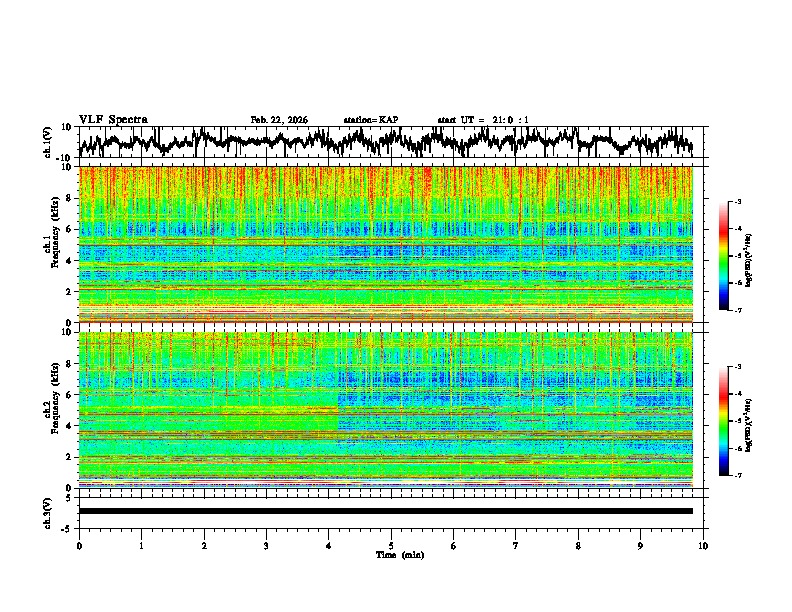
Task: Click the time axis tick label "7"
Action: click(x=516, y=546)
